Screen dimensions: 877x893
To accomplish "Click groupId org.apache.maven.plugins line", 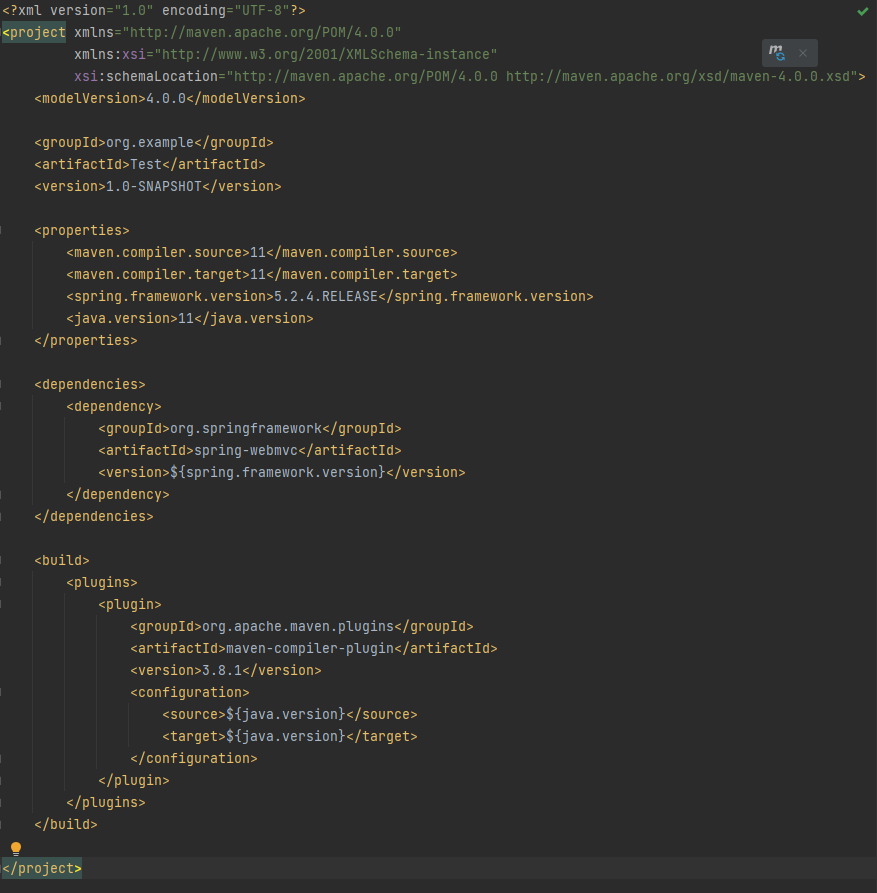I will pos(302,626).
